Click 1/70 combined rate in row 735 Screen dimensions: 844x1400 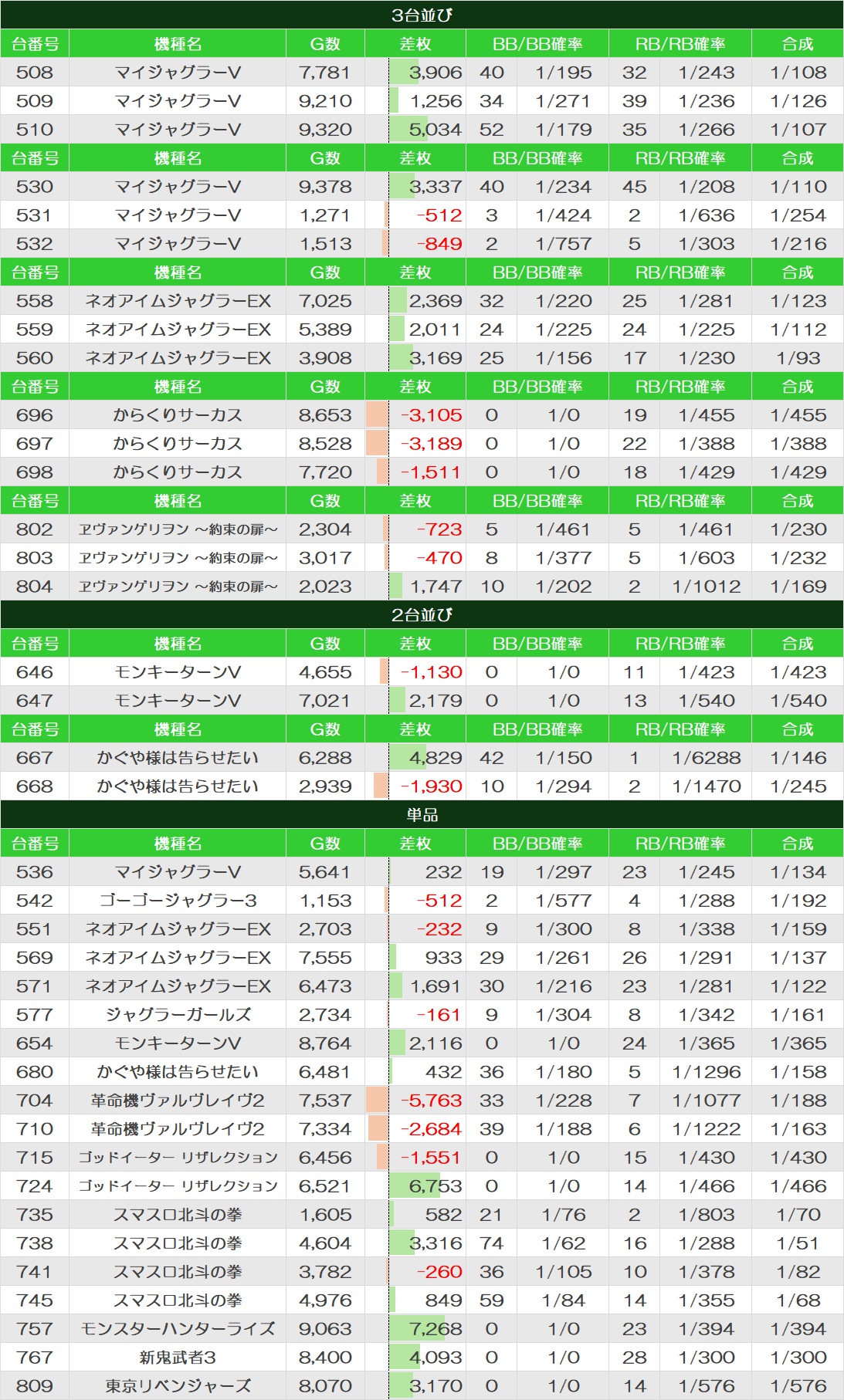[x=798, y=1215]
